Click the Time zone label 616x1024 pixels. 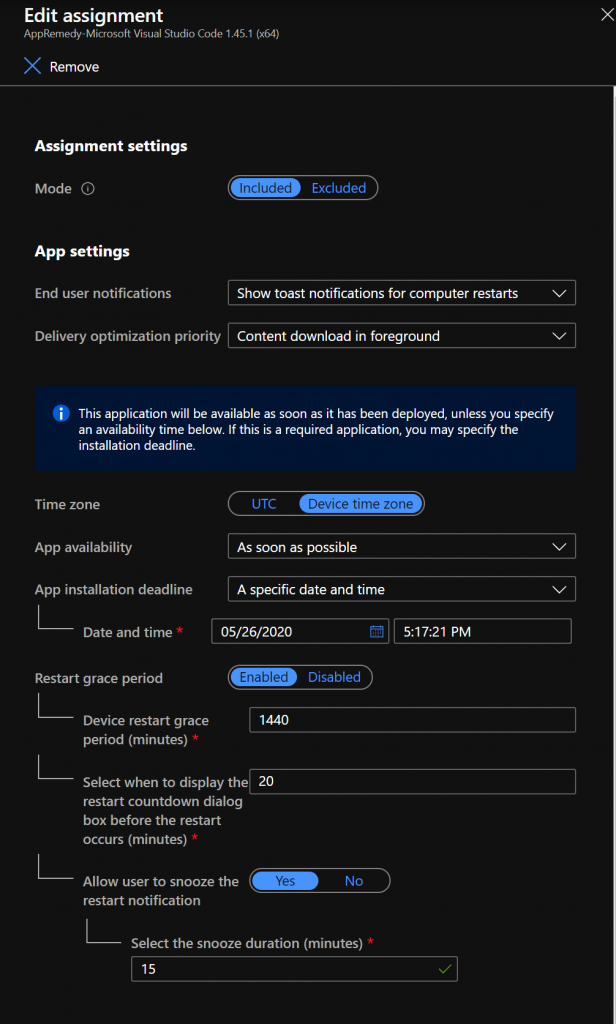pos(67,505)
